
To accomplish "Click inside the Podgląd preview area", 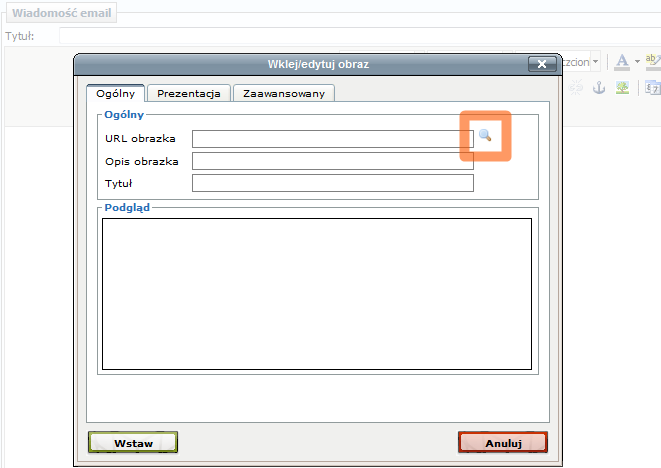I will (316, 294).
